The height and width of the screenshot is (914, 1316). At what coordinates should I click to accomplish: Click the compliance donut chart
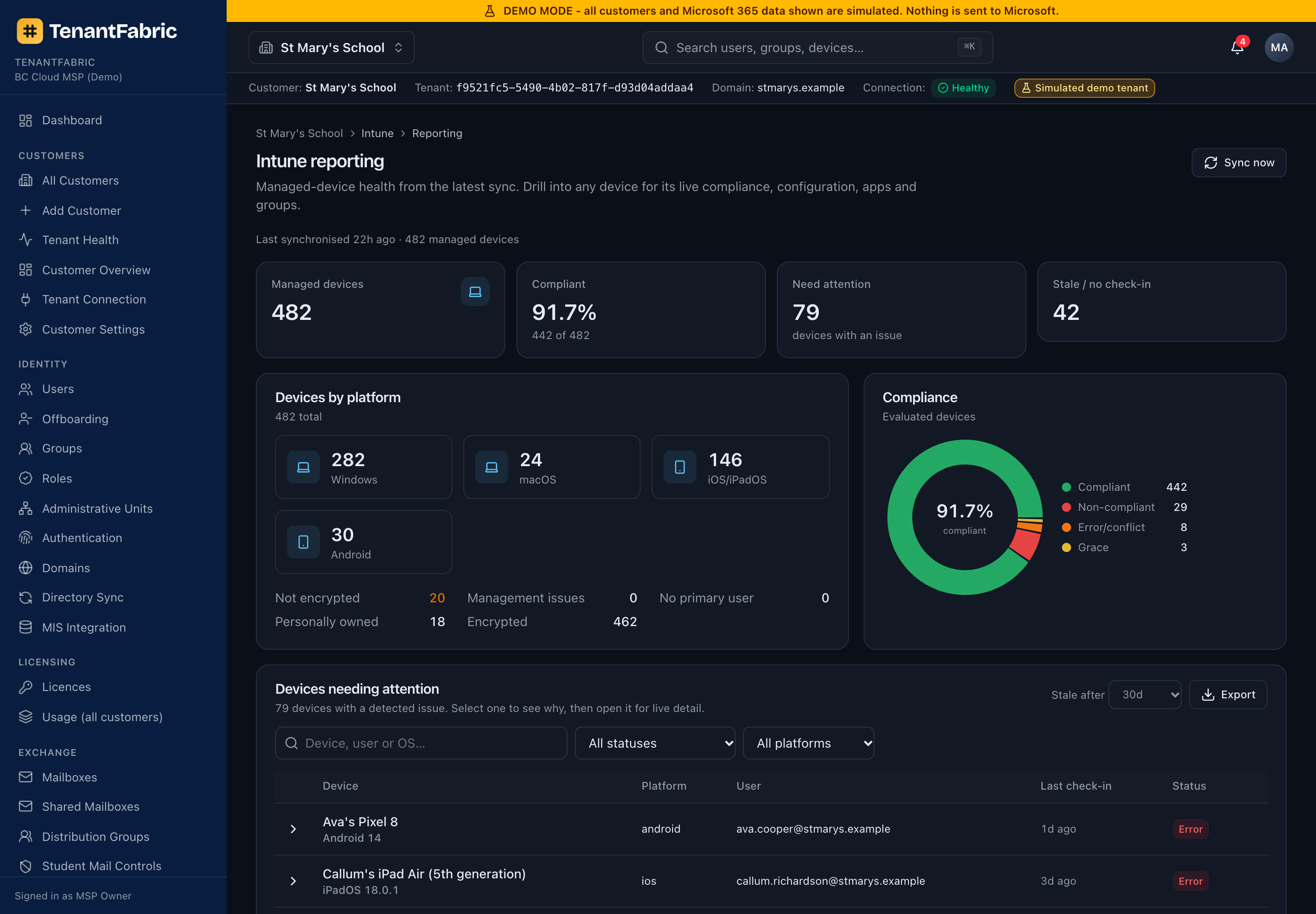(965, 517)
